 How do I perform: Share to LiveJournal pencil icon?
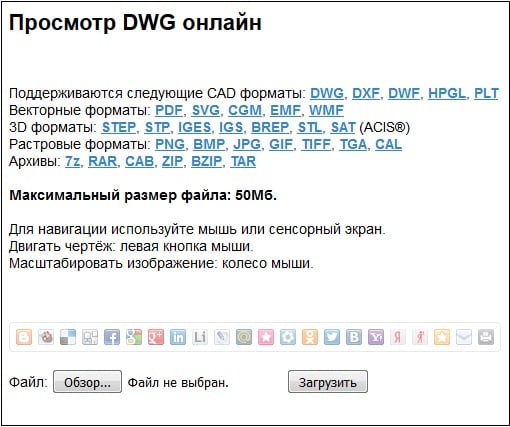click(x=222, y=337)
